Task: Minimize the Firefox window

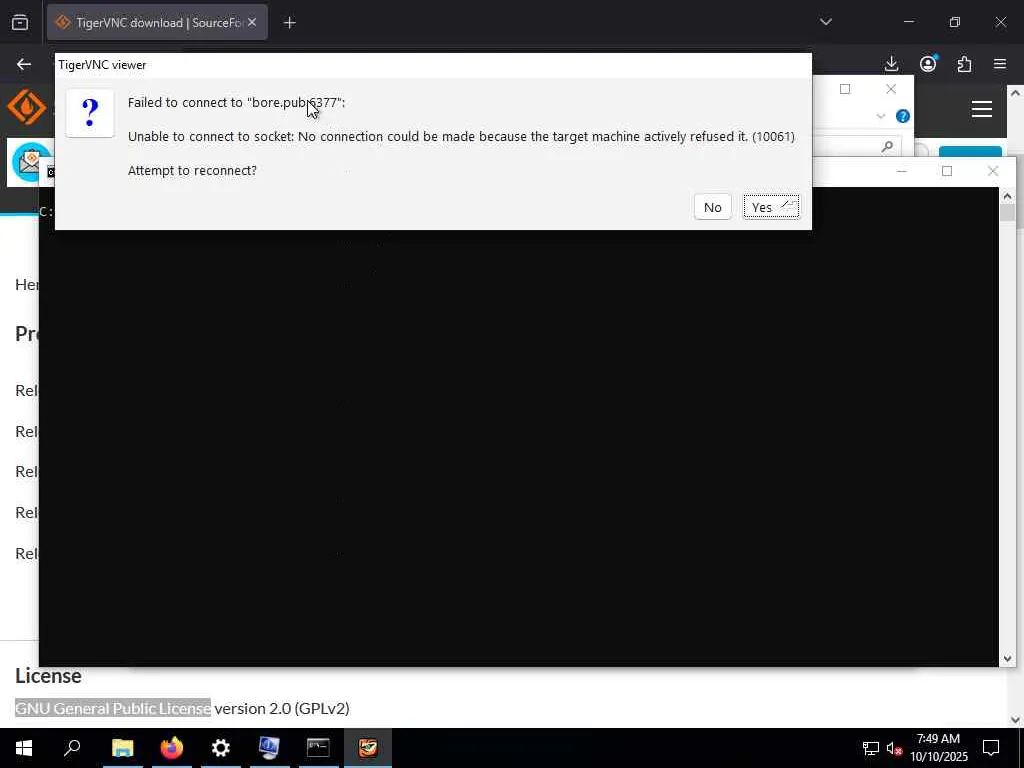Action: tap(908, 22)
